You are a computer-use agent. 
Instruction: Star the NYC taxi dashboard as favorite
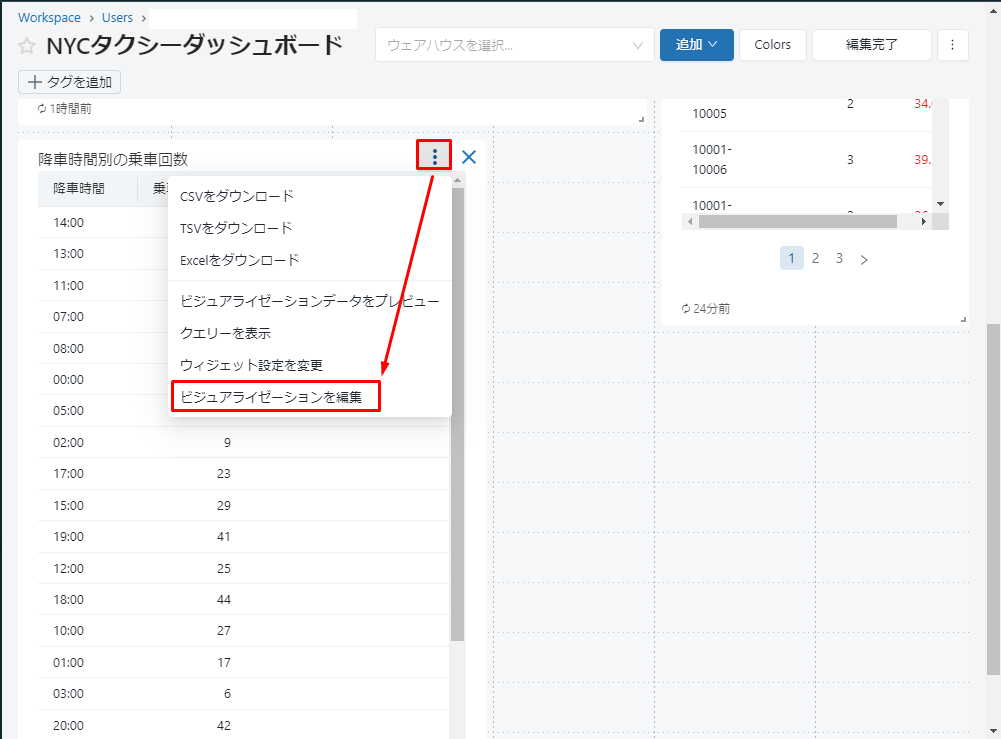27,47
